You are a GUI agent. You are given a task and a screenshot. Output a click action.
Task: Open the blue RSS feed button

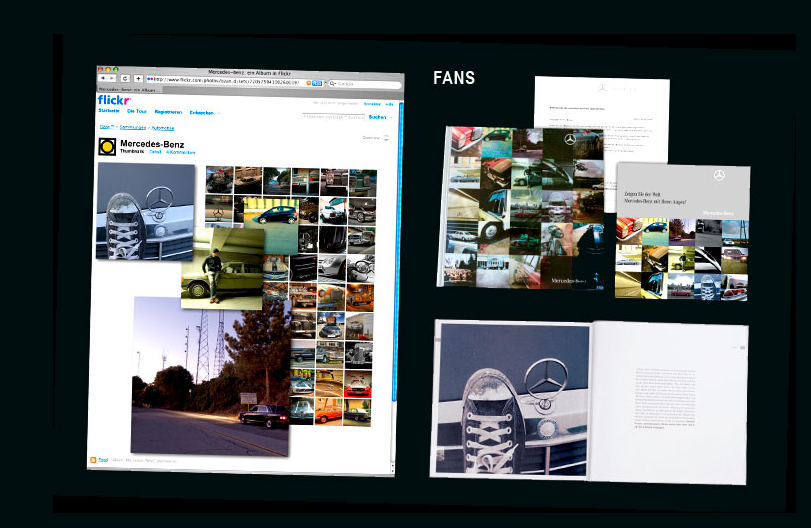coord(317,83)
